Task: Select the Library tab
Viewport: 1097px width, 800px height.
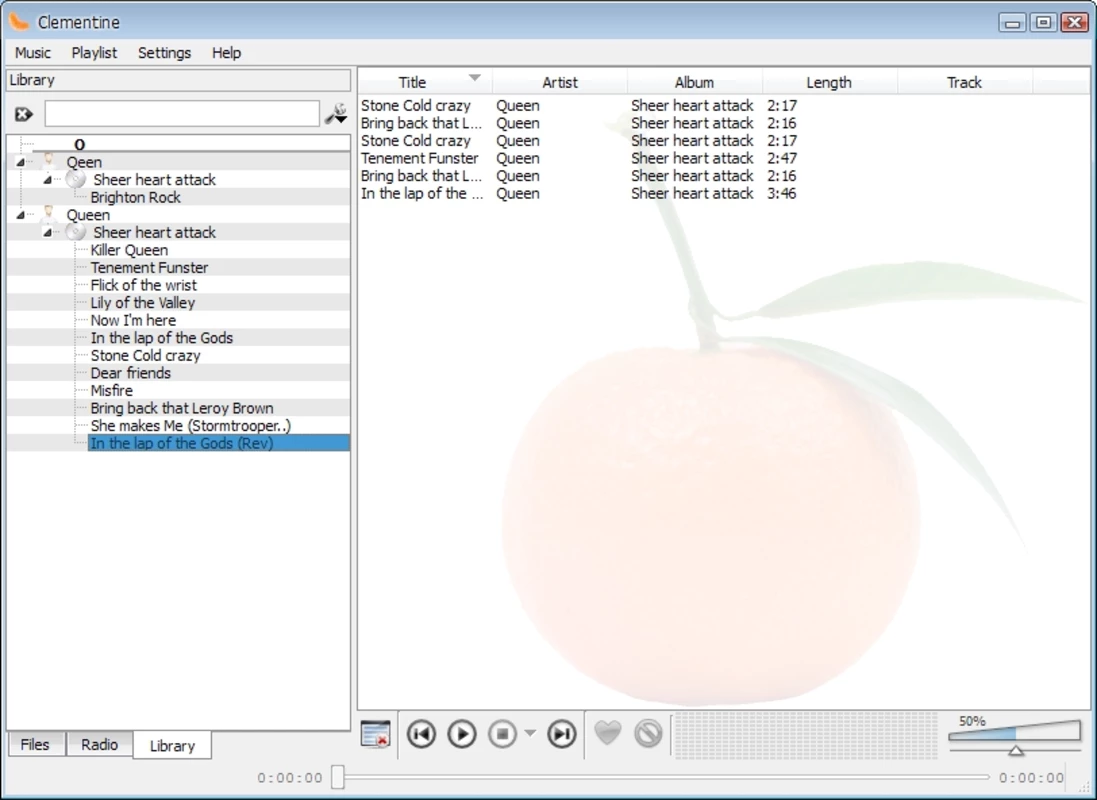Action: pyautogui.click(x=172, y=745)
